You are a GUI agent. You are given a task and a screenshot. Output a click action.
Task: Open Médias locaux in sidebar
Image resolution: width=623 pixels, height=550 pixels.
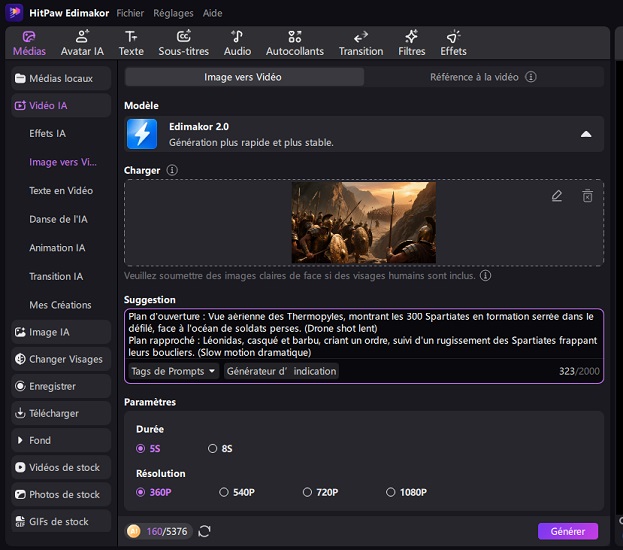click(61, 78)
